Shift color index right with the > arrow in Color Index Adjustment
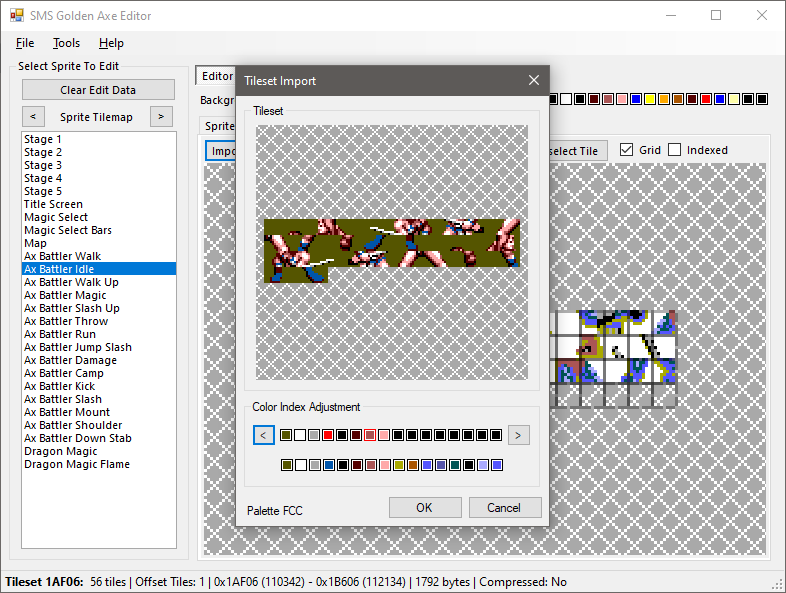This screenshot has height=593, width=786. point(518,435)
